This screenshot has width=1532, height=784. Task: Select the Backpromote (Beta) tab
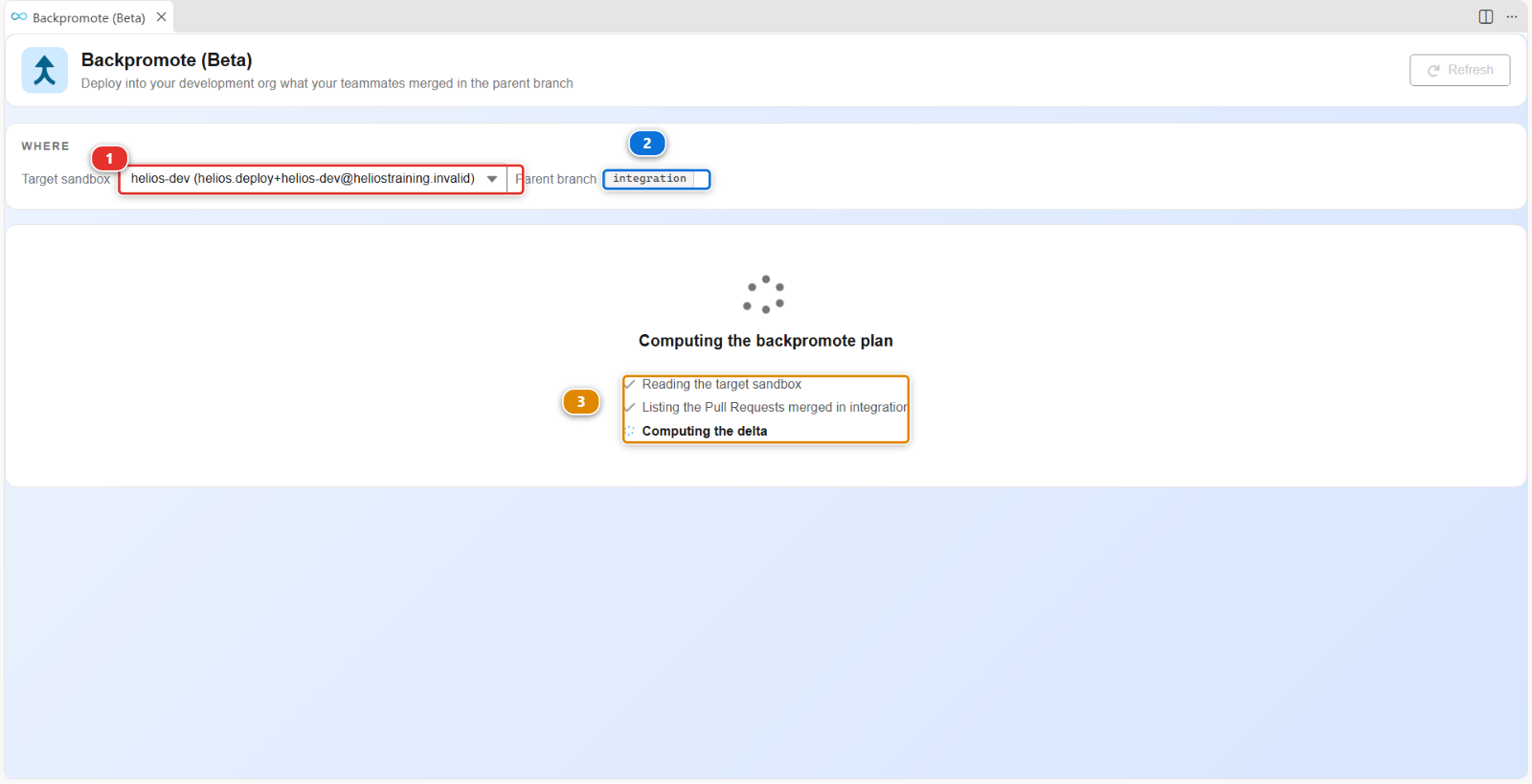[88, 17]
